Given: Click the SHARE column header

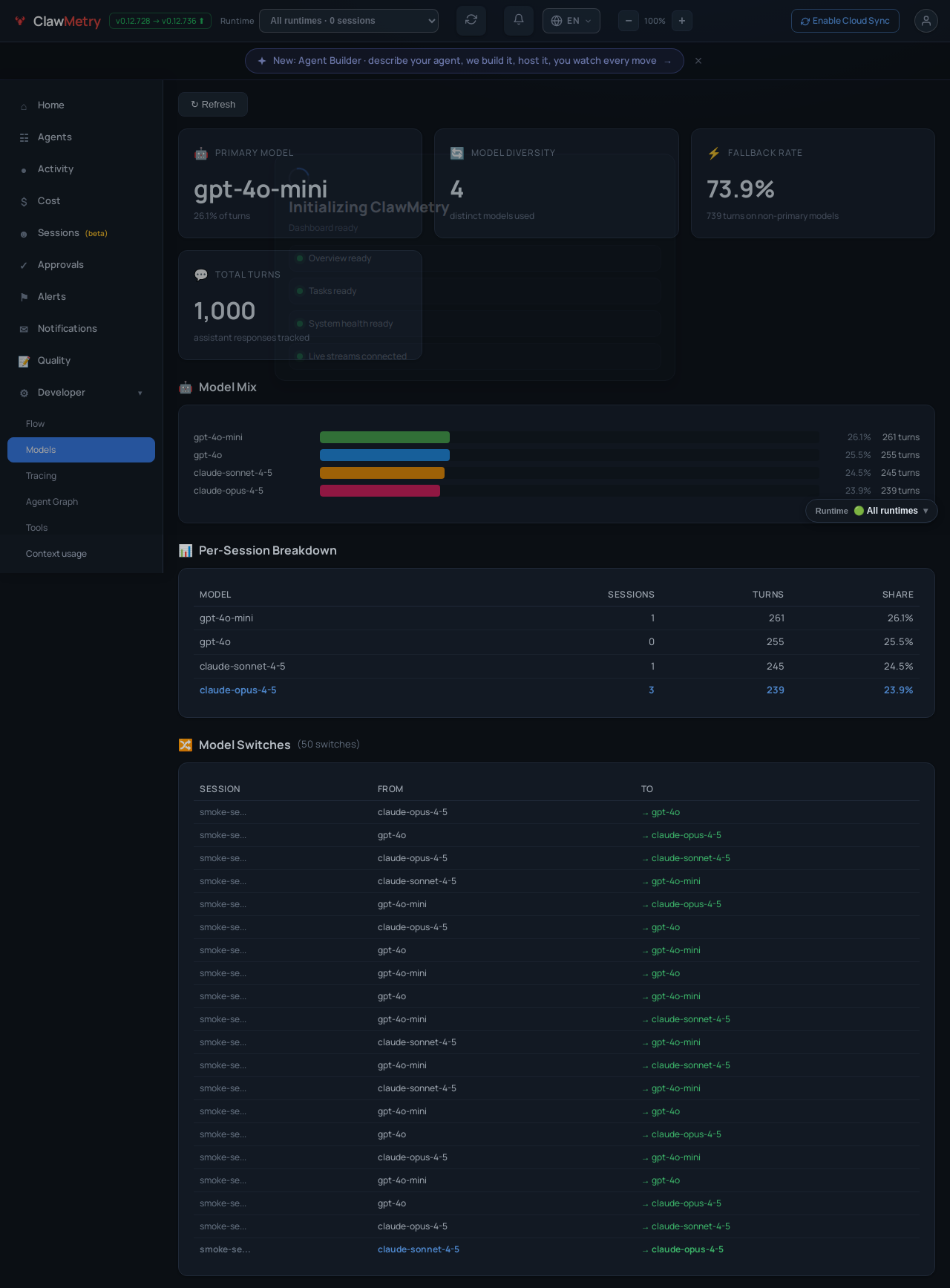Looking at the screenshot, I should (x=898, y=595).
